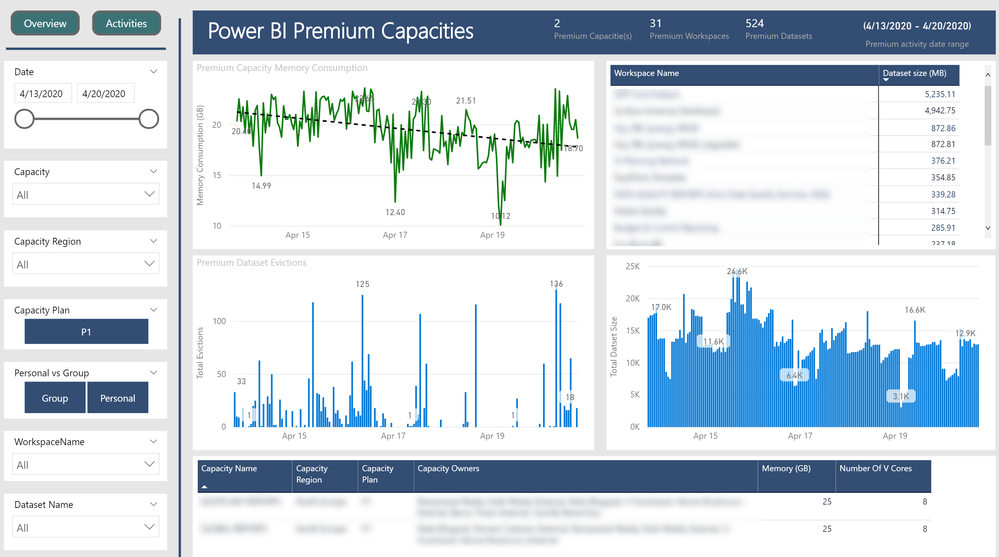The height and width of the screenshot is (557, 999).
Task: Edit the start date field 4/13/2020
Action: pyautogui.click(x=41, y=94)
